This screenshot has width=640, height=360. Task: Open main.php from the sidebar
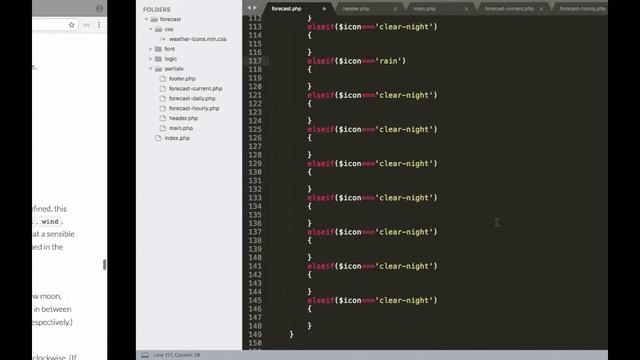tap(181, 128)
